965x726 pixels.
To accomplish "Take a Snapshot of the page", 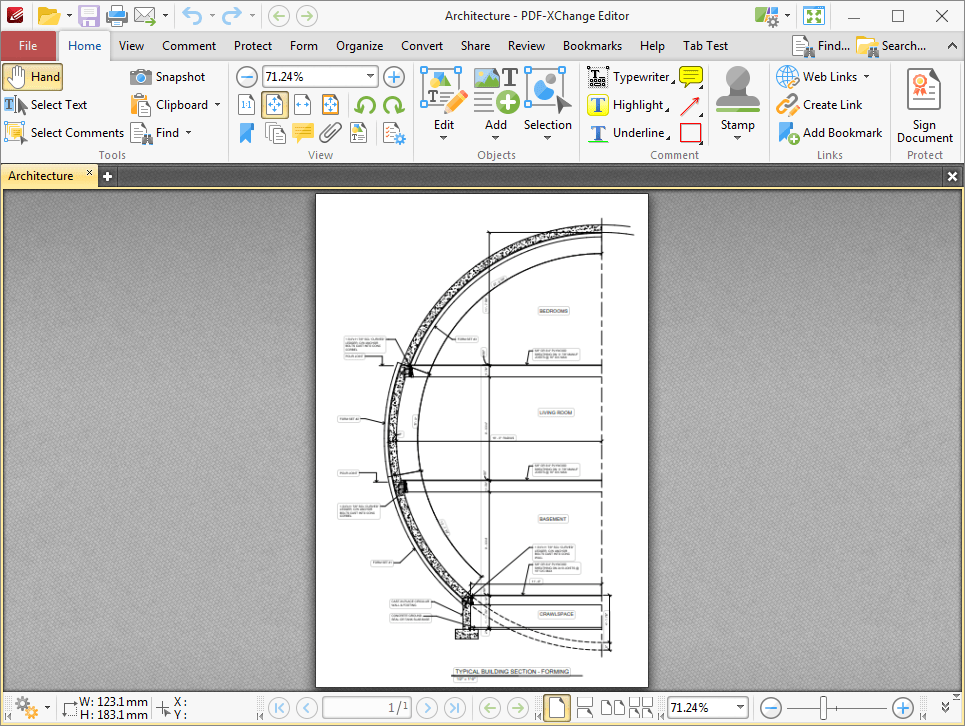I will point(171,76).
